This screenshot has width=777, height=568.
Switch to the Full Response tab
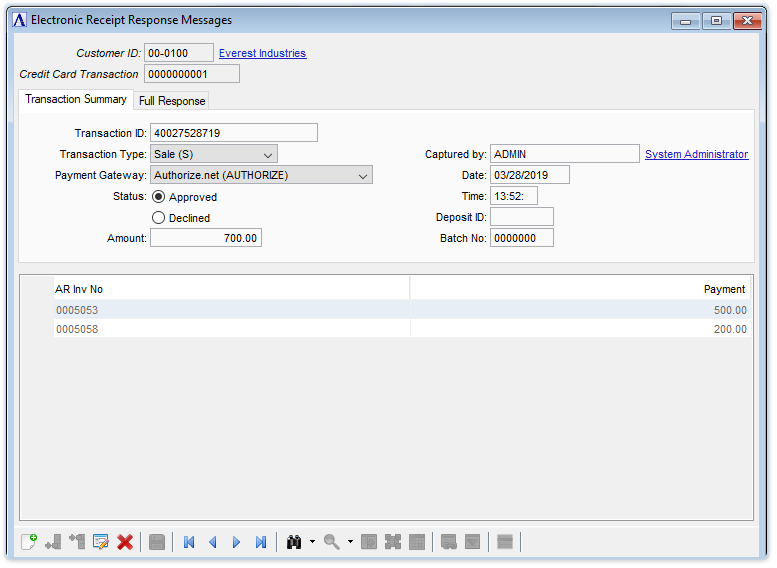[x=172, y=101]
